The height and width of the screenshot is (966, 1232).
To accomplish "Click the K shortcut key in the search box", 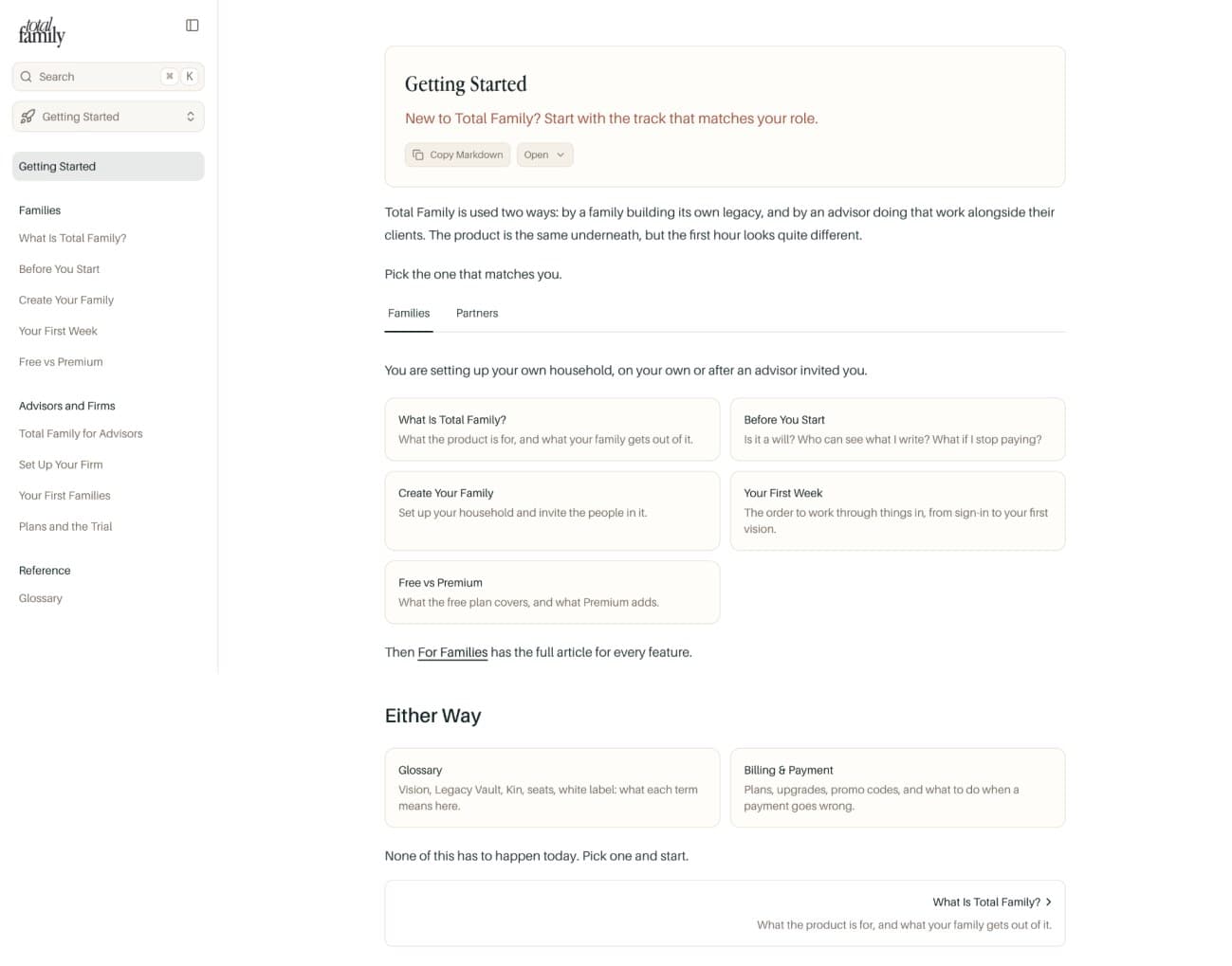I will (x=190, y=77).
